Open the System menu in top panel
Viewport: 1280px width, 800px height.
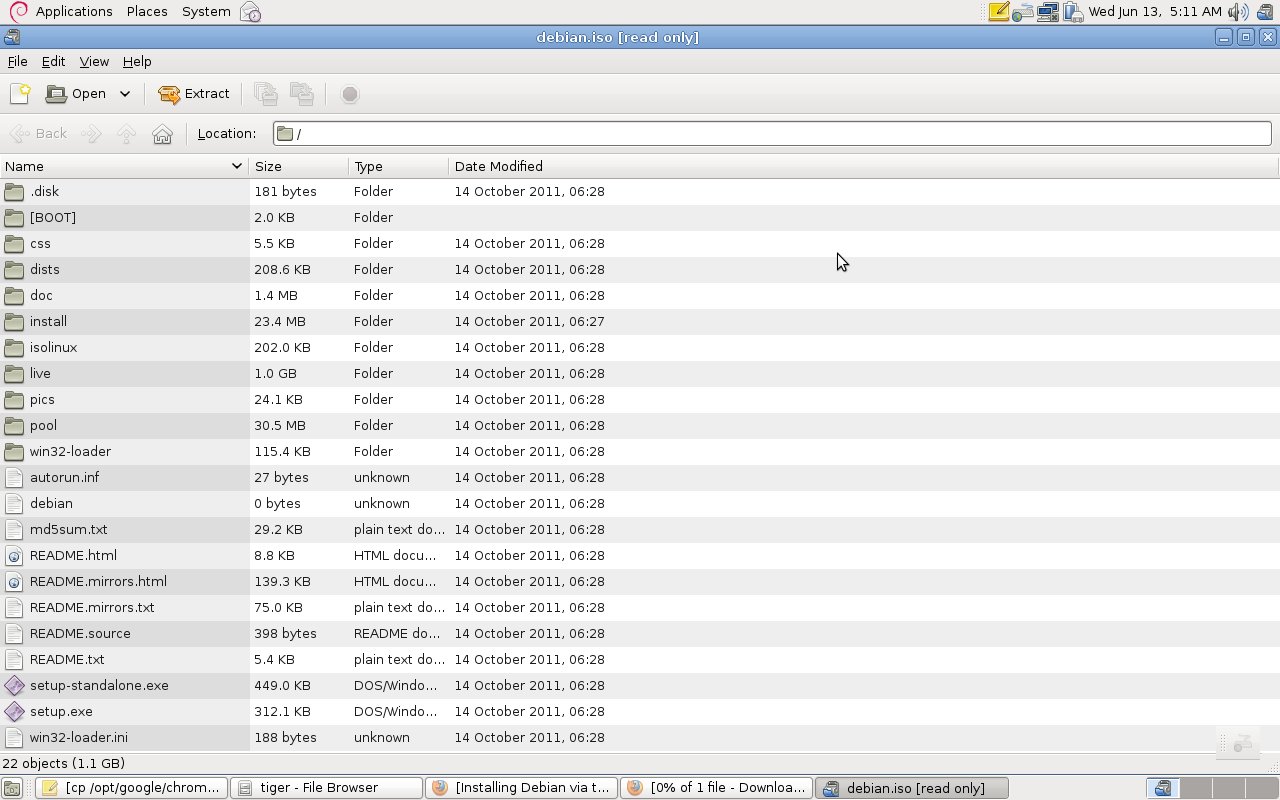pos(206,12)
